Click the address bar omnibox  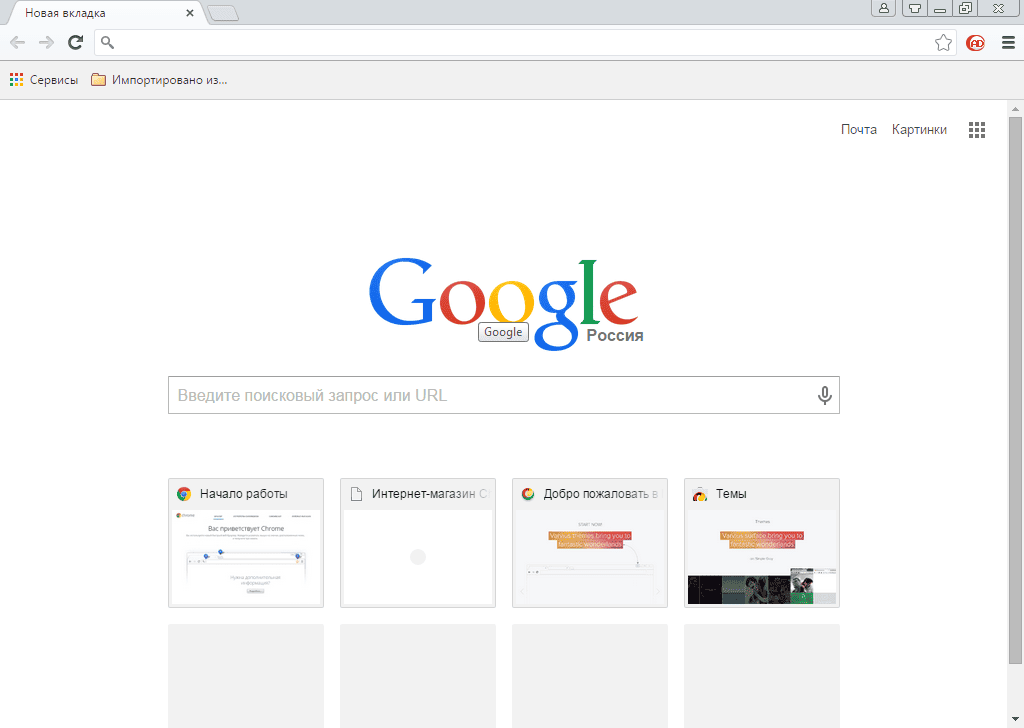pyautogui.click(x=520, y=42)
